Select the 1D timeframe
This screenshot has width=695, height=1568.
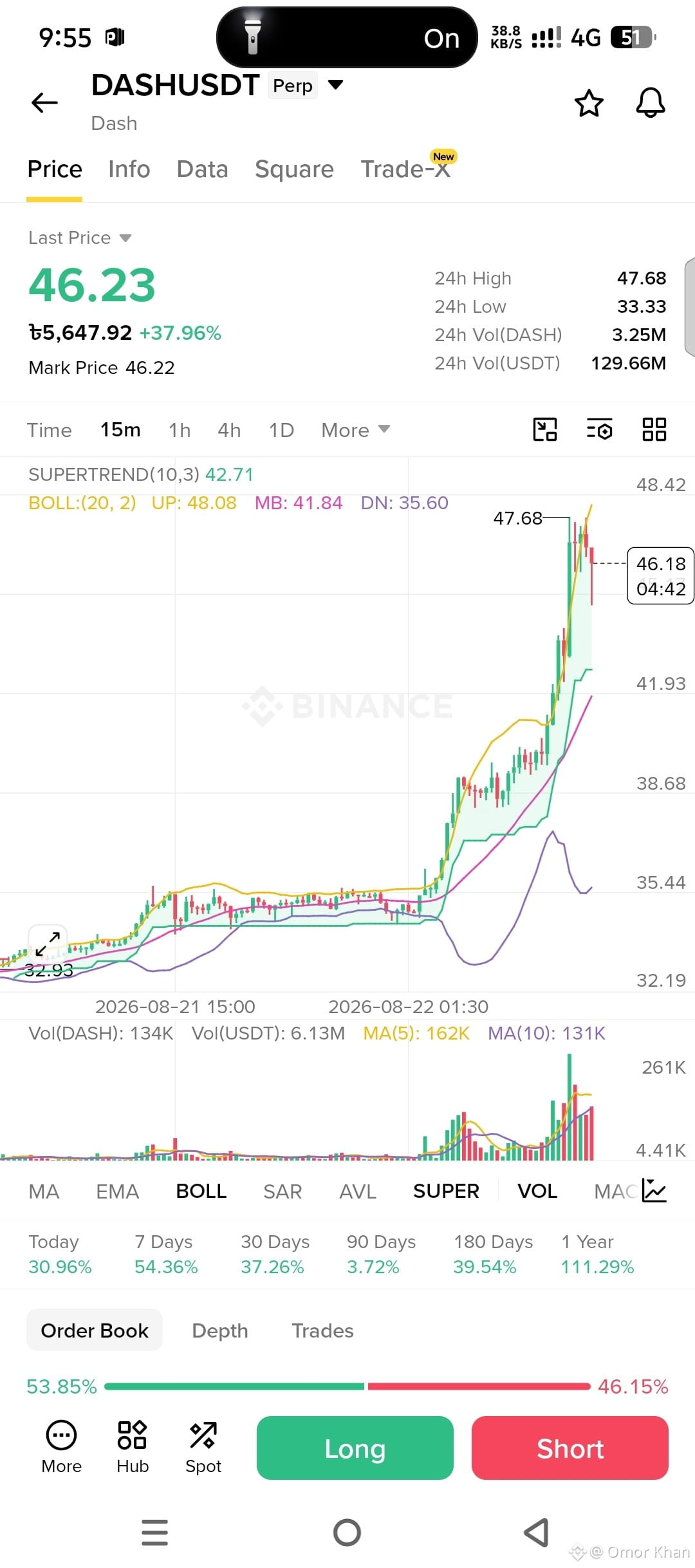coord(281,430)
